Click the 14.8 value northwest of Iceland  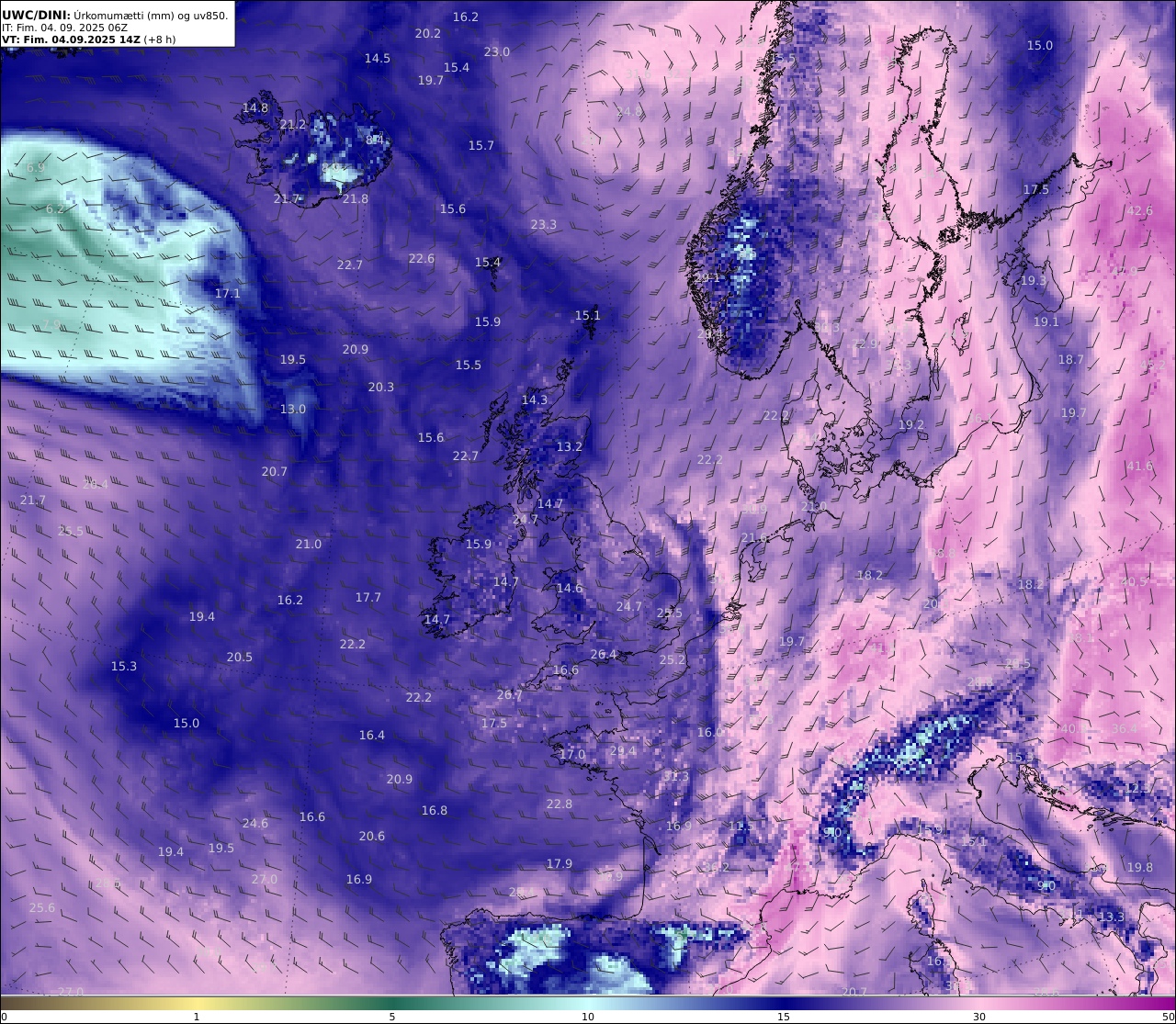255,107
